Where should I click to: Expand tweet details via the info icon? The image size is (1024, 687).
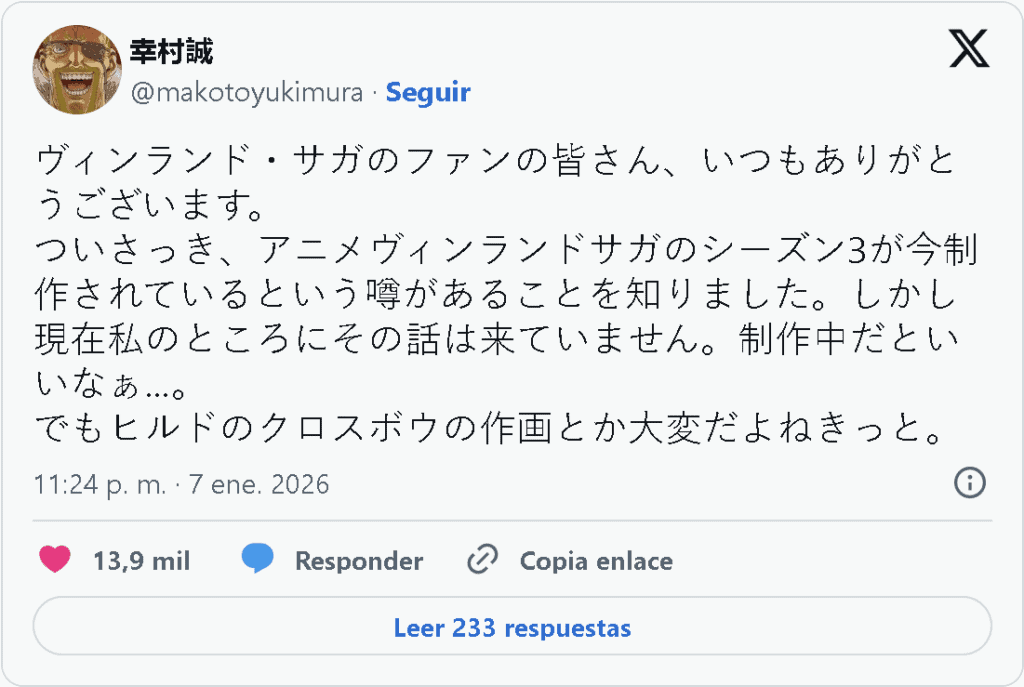coord(968,484)
